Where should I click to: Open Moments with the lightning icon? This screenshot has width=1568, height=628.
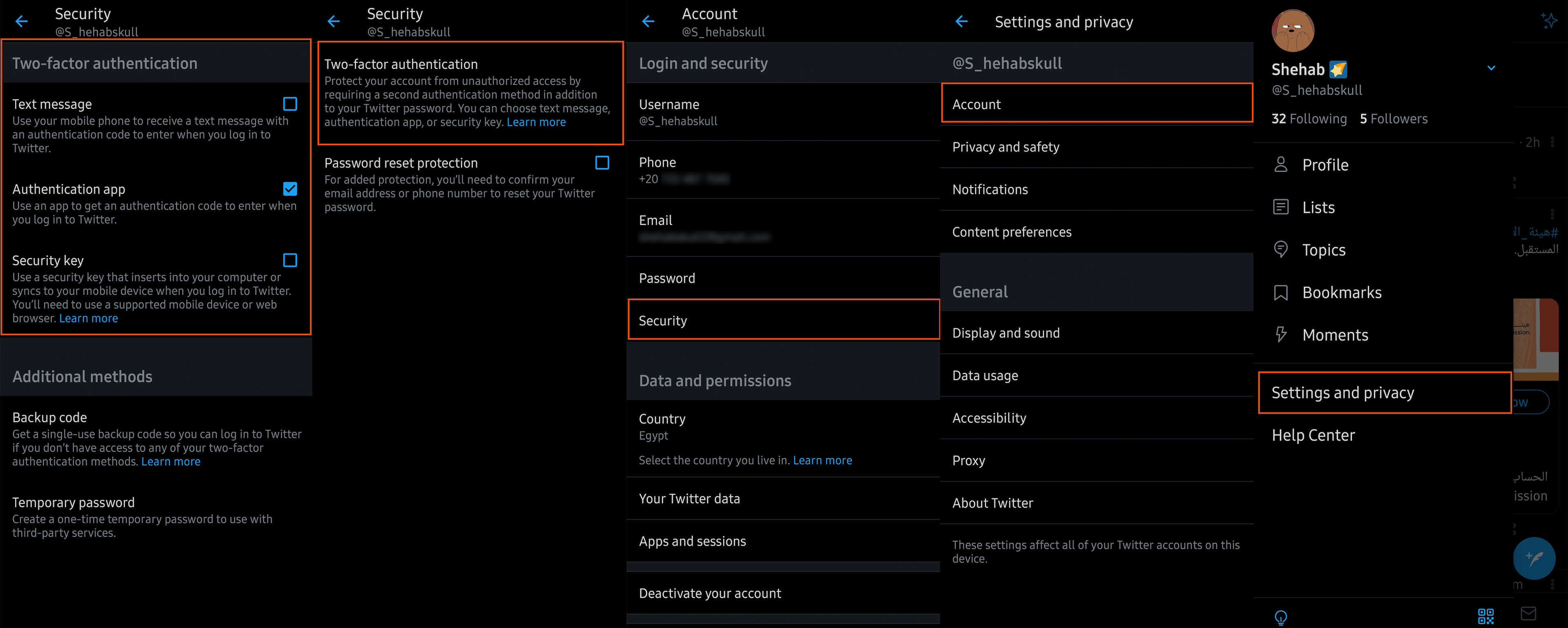(x=1334, y=335)
